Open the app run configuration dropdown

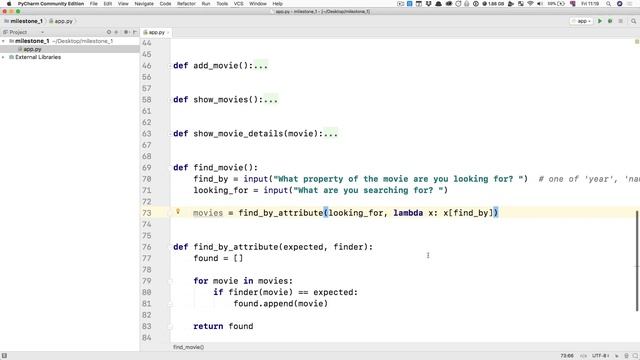point(581,21)
